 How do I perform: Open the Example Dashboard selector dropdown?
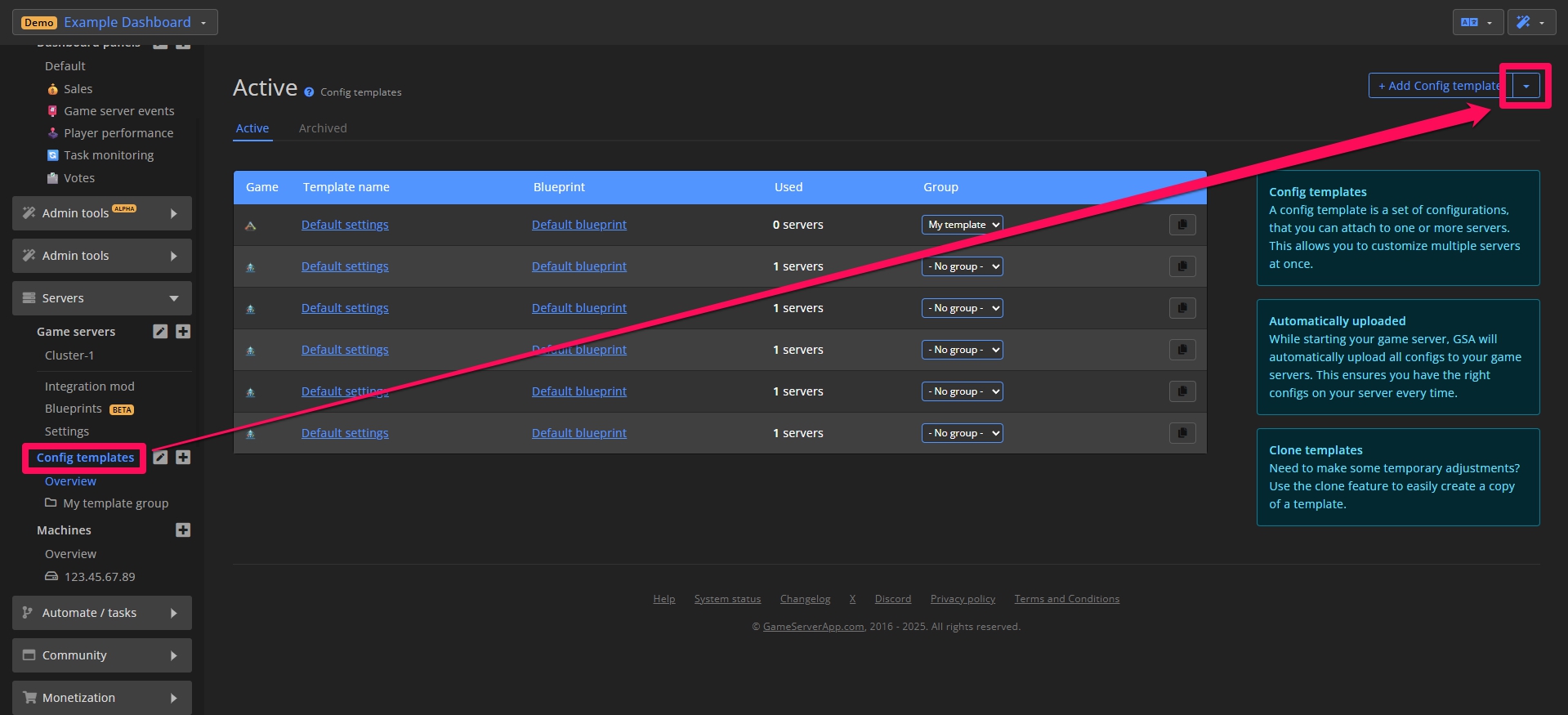click(x=114, y=22)
